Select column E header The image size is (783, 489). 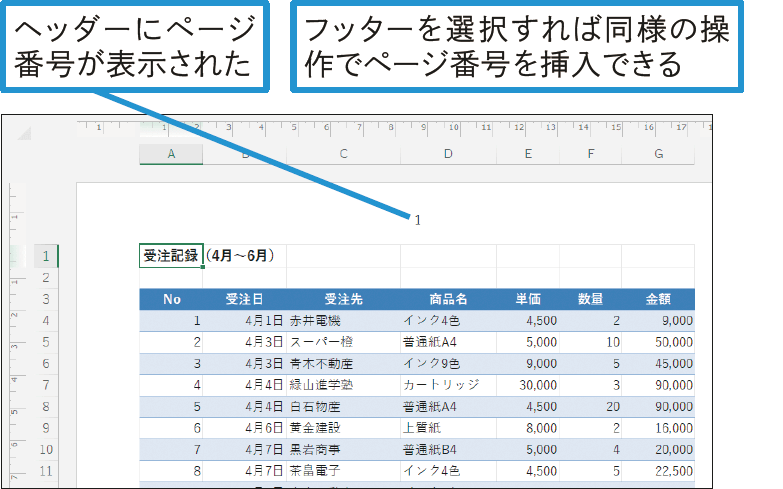coord(528,154)
